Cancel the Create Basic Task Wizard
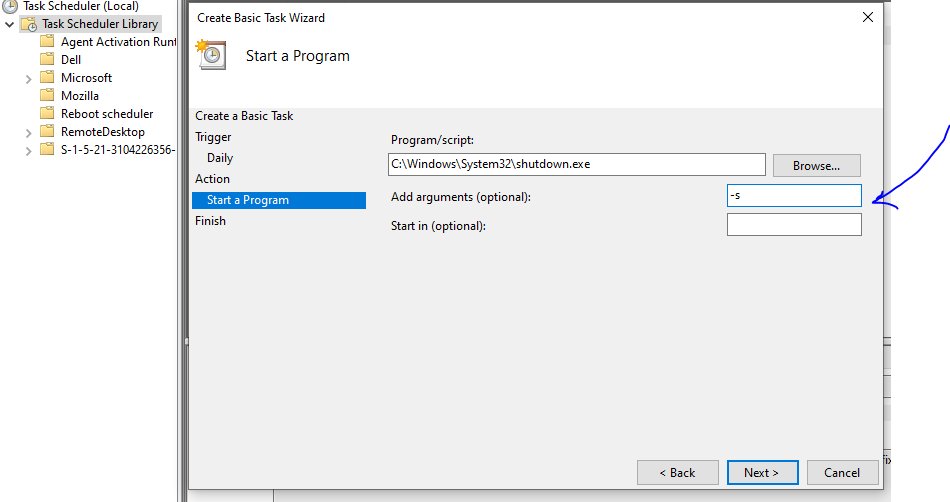The height and width of the screenshot is (502, 950). pyautogui.click(x=842, y=472)
